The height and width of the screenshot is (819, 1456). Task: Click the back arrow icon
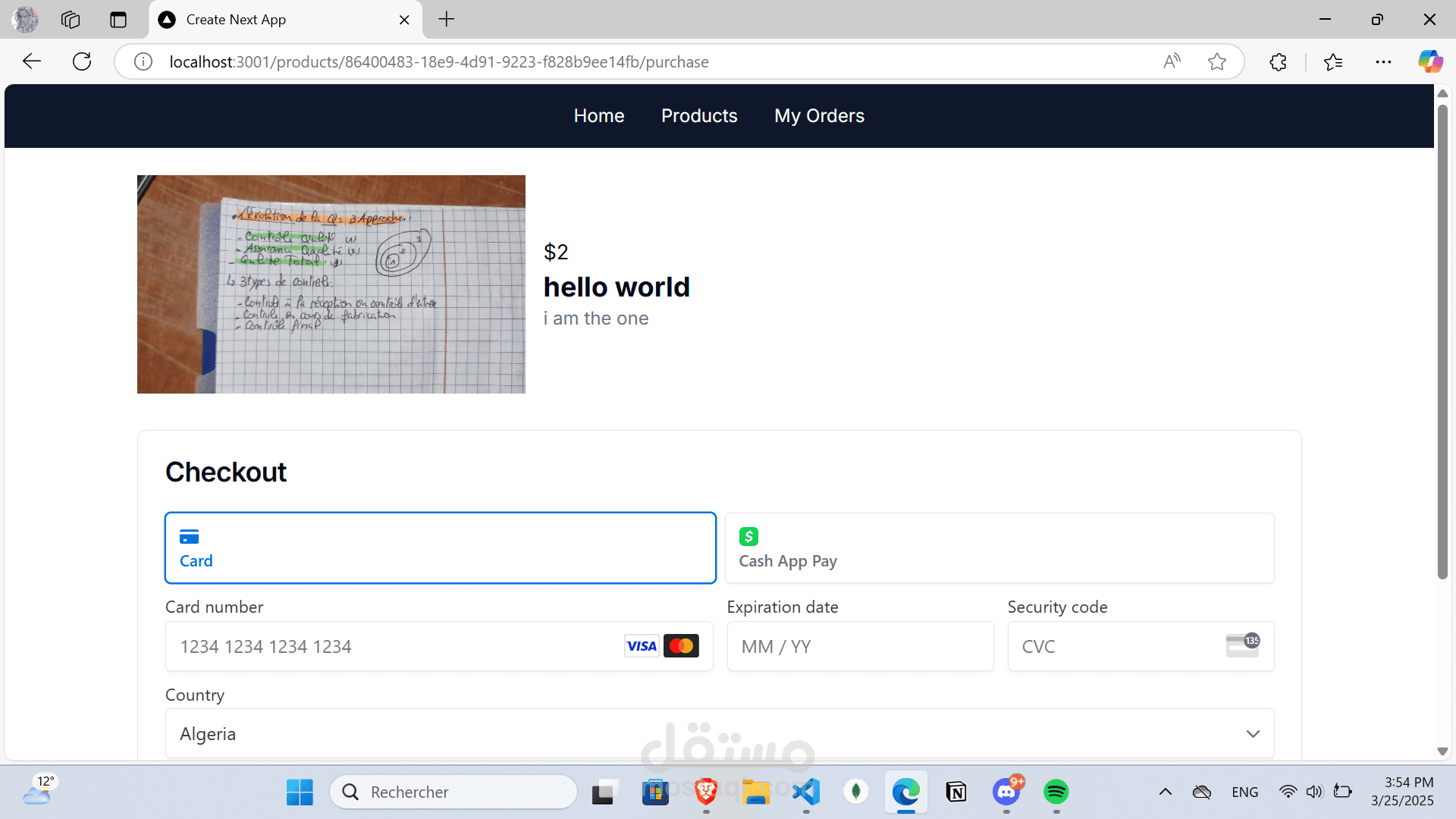(32, 61)
